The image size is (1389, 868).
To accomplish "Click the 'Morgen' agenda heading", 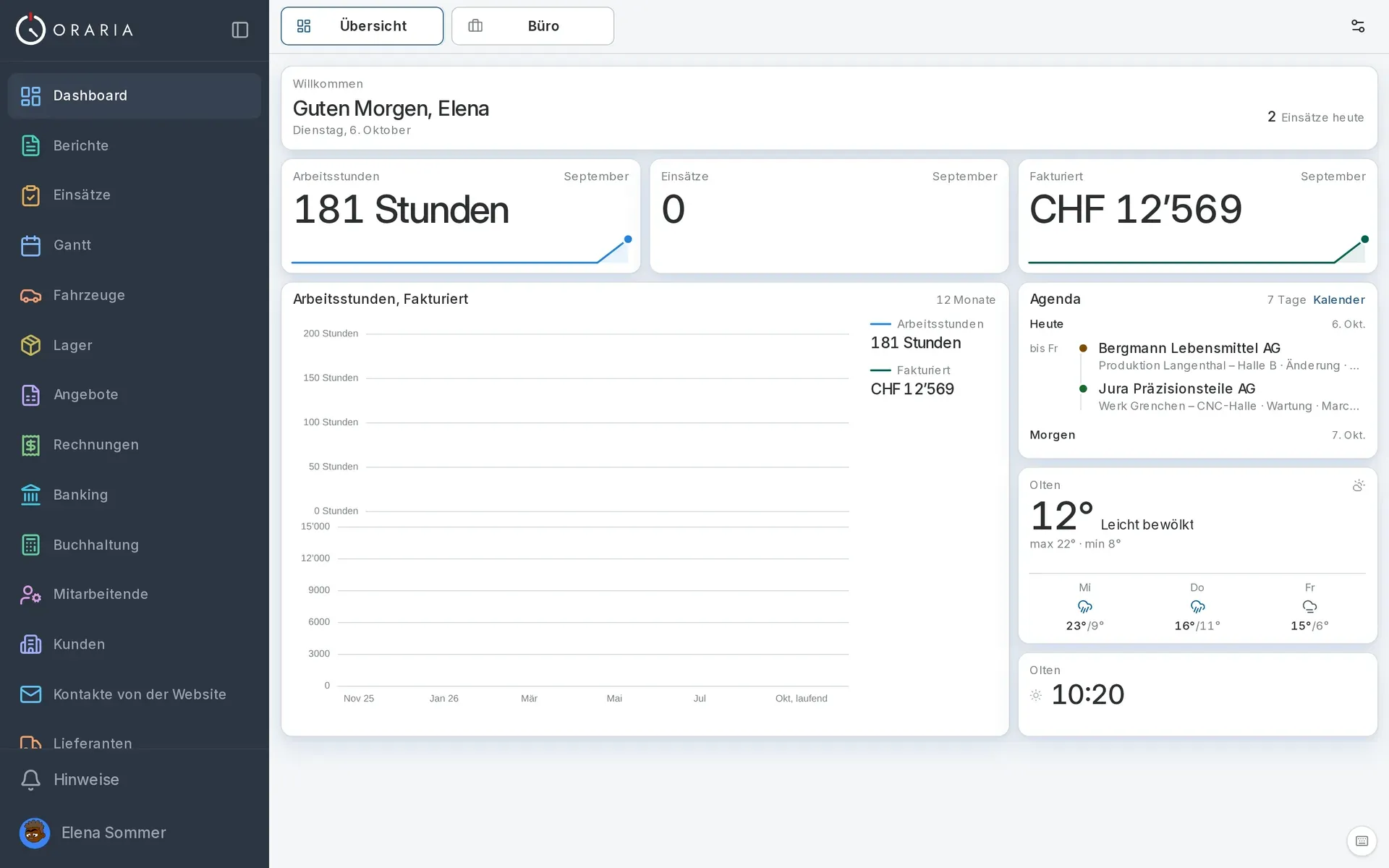I will pos(1052,435).
